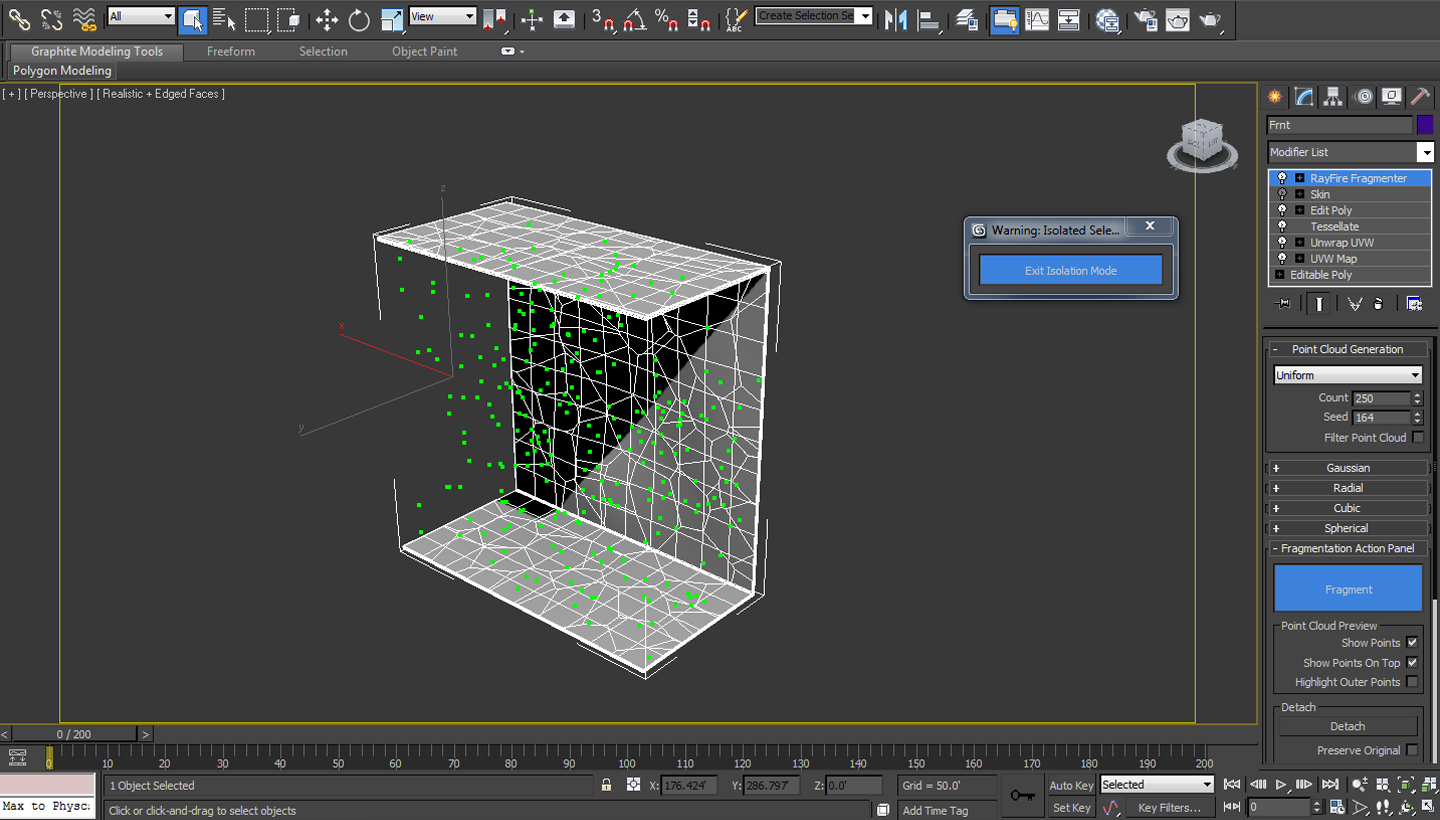
Task: Disable the Show Points checkbox
Action: click(1412, 643)
